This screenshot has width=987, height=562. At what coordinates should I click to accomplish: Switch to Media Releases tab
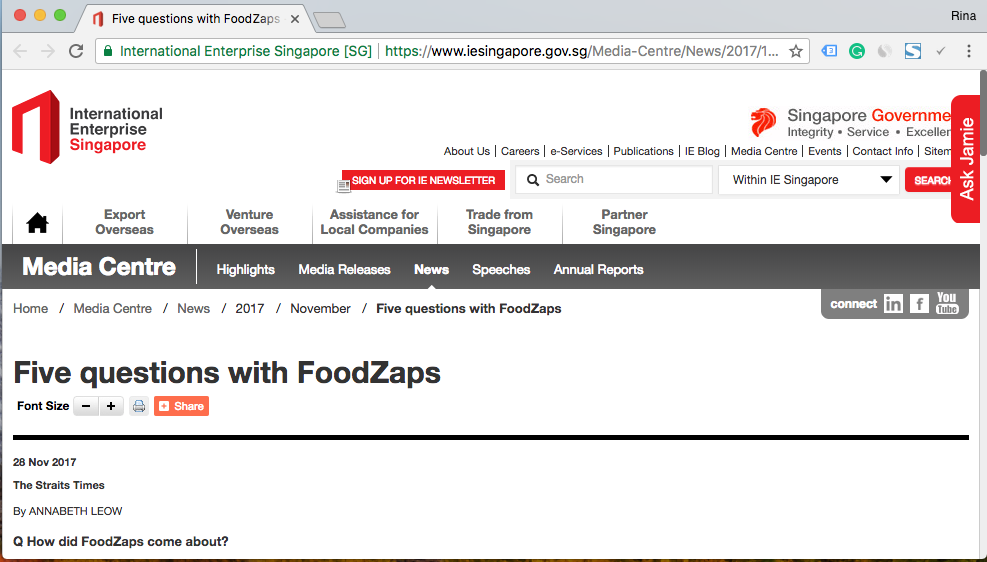point(344,269)
